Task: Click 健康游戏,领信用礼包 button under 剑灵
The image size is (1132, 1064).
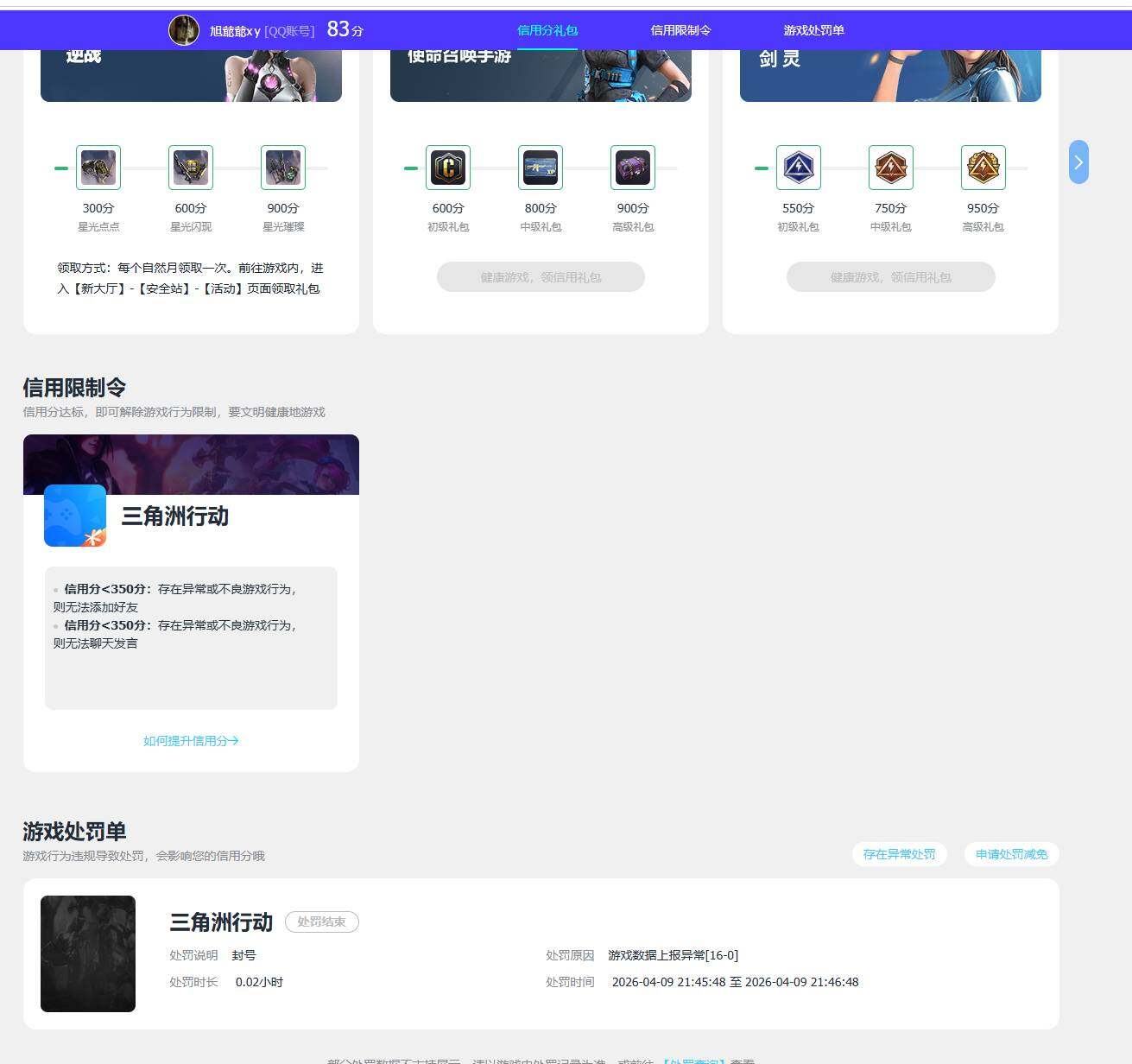Action: [891, 277]
